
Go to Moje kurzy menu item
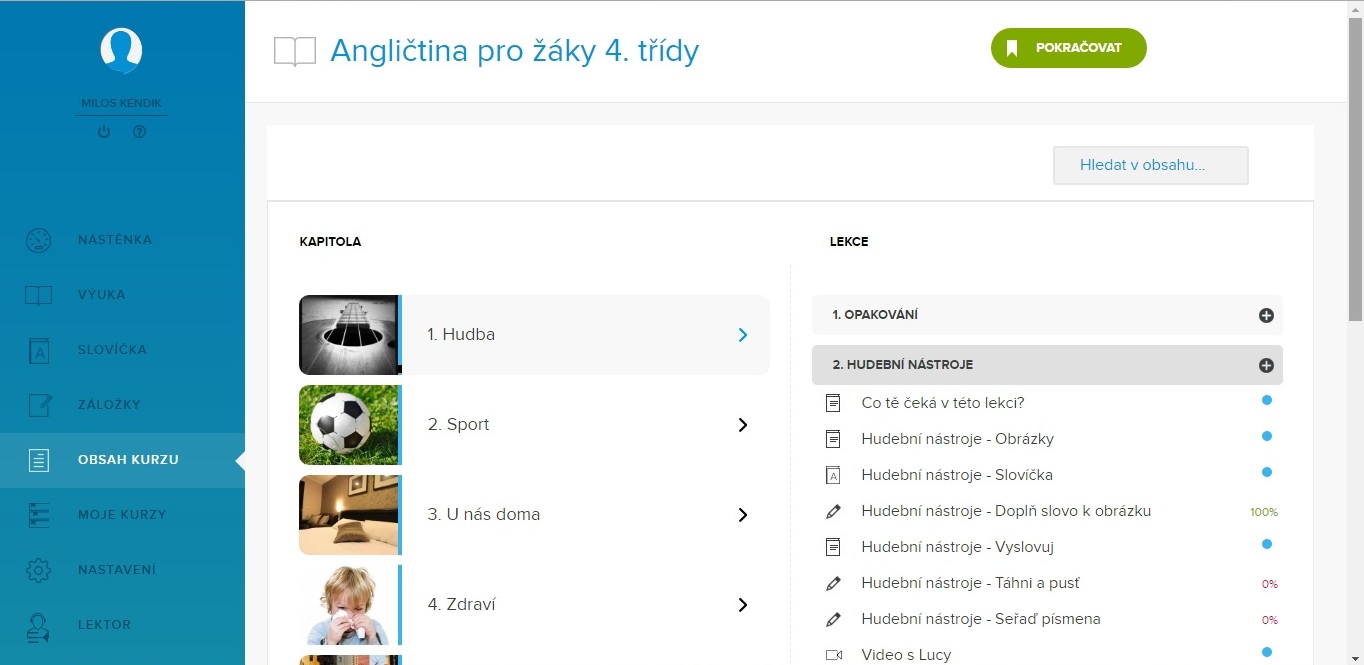coord(122,515)
